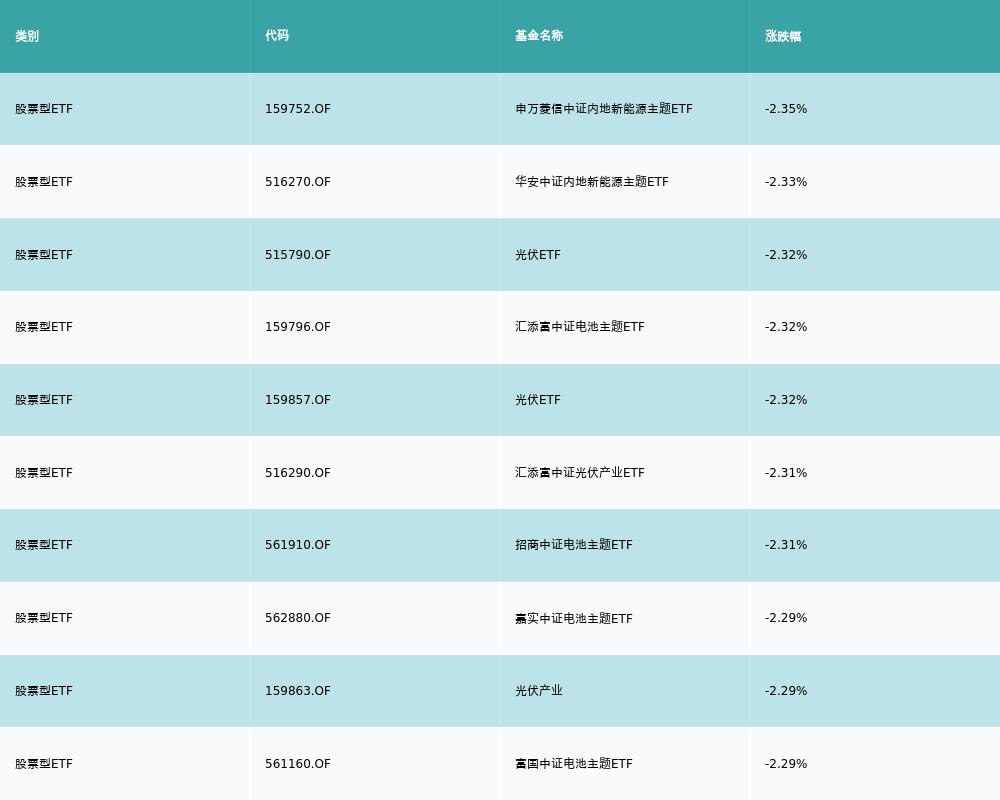Open 招商中证电池主题ETF fund name
The image size is (1000, 800).
574,545
